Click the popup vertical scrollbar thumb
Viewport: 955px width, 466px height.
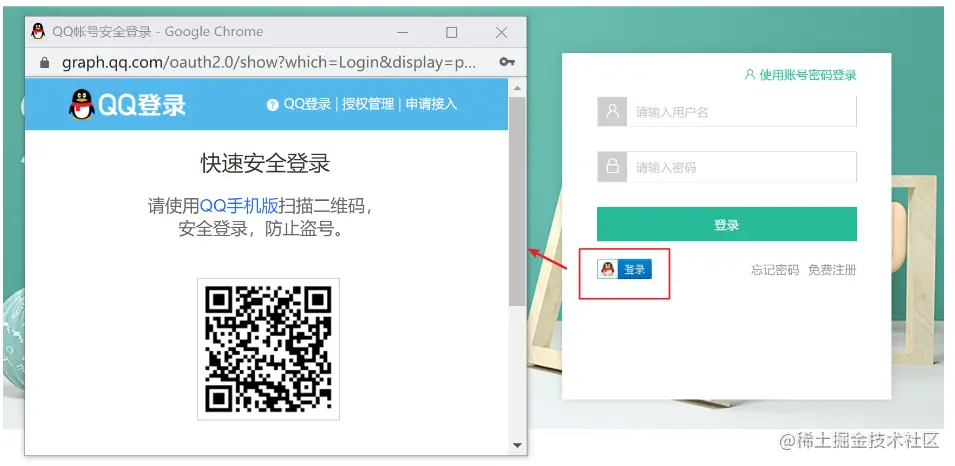[x=518, y=202]
